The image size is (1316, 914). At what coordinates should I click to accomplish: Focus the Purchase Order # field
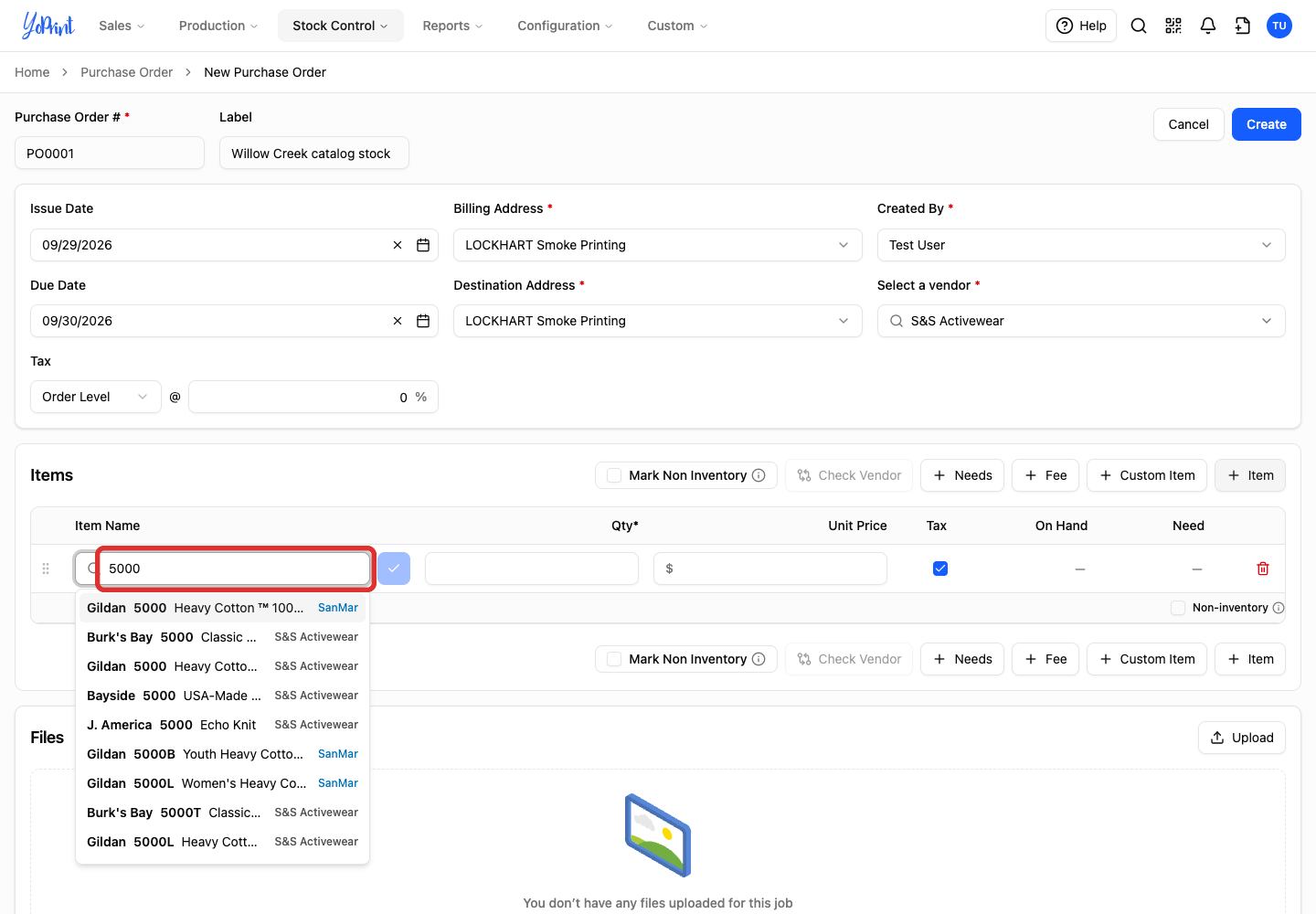(110, 153)
